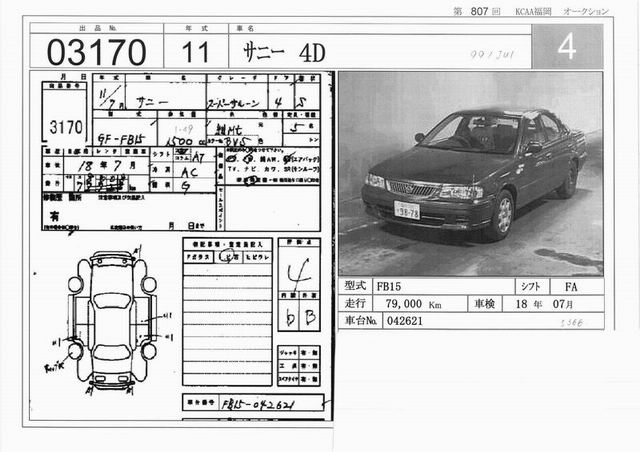This screenshot has height=452, width=640.
Task: Click the lot number 03170 header box
Action: (89, 51)
